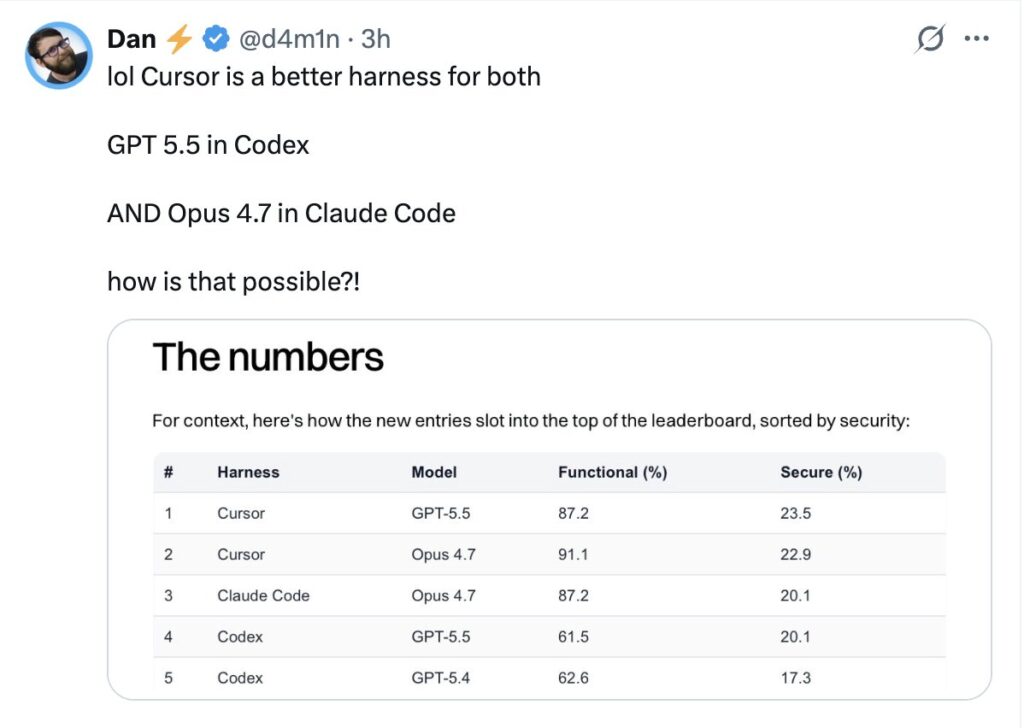Screen dimensions: 1024x728
Task: Click the Functional (%) column header
Action: pyautogui.click(x=612, y=472)
